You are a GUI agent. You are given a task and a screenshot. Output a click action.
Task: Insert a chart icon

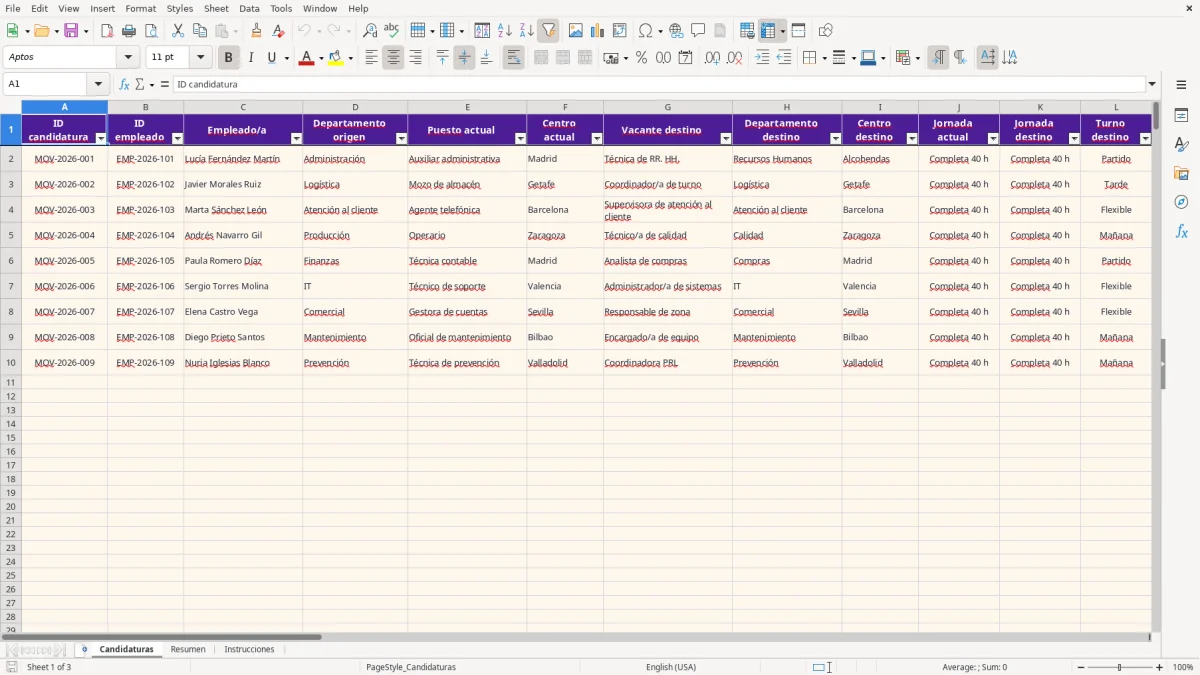click(x=598, y=31)
